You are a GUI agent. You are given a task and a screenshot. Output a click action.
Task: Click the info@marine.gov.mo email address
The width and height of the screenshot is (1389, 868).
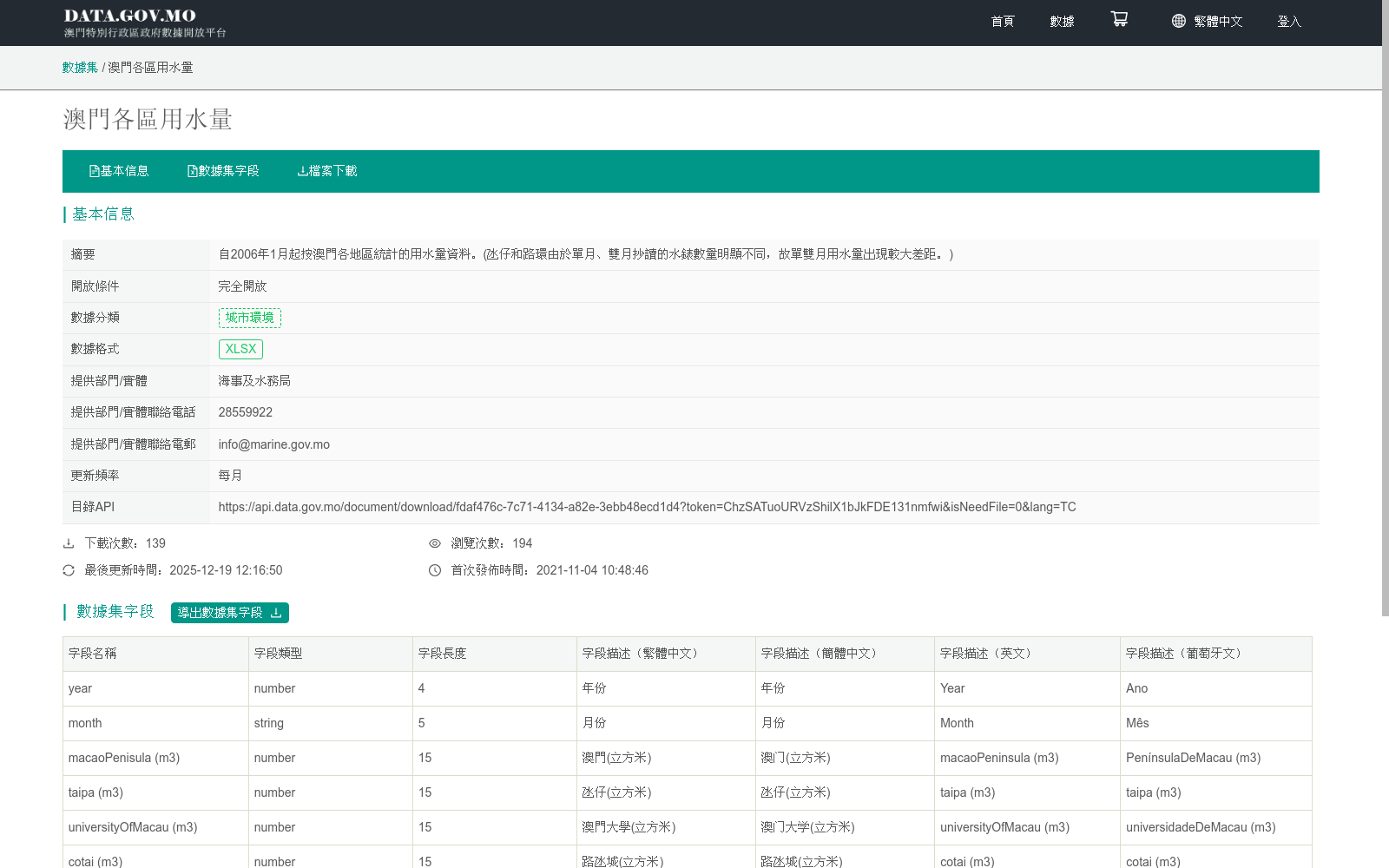click(273, 444)
